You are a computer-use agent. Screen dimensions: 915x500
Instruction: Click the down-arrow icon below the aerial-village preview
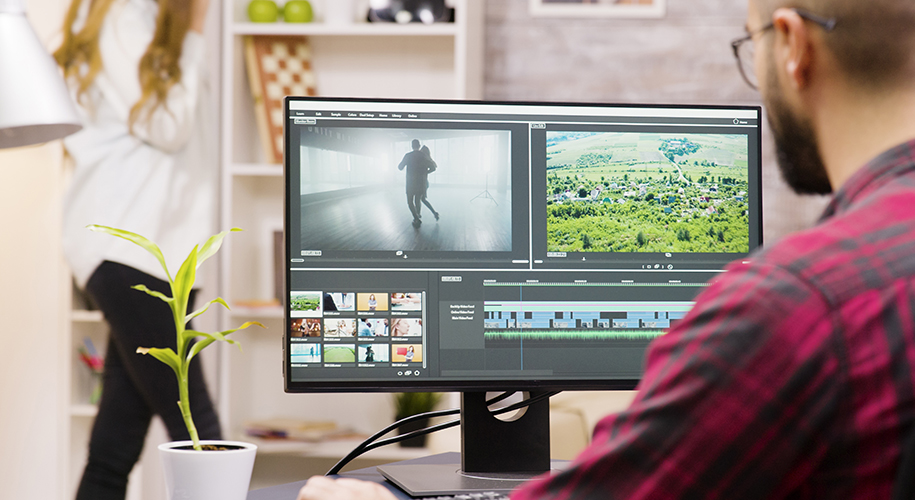pyautogui.click(x=584, y=258)
